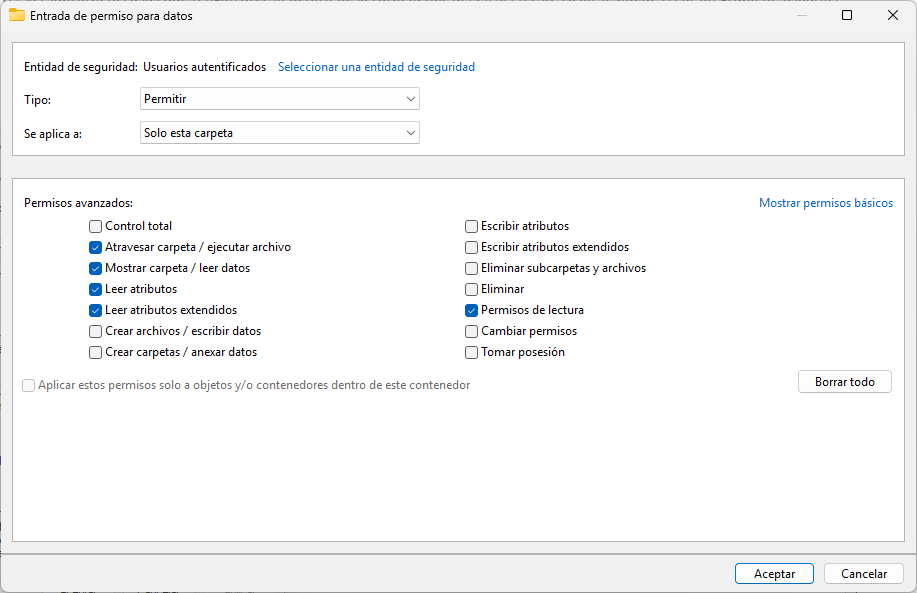Click Seleccionar una entidad de seguridad
This screenshot has width=917, height=593.
376,66
